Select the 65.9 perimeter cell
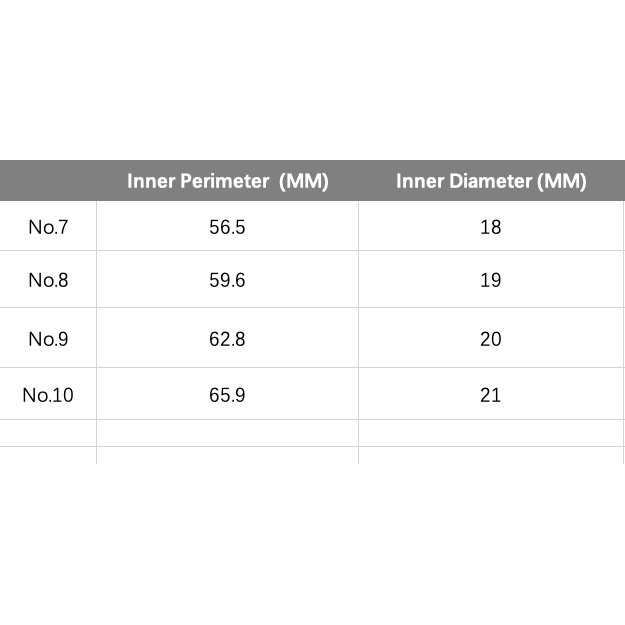The height and width of the screenshot is (625, 625). 227,395
